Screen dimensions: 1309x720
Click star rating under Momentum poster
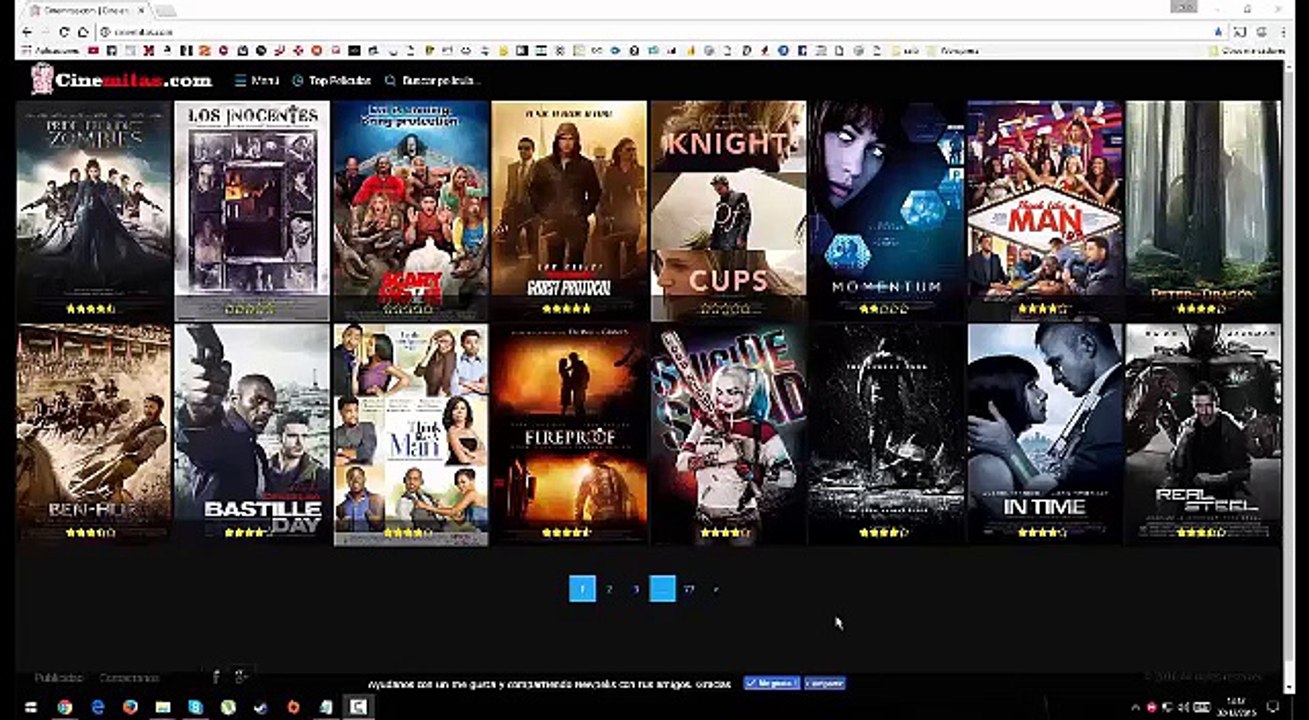[x=884, y=309]
